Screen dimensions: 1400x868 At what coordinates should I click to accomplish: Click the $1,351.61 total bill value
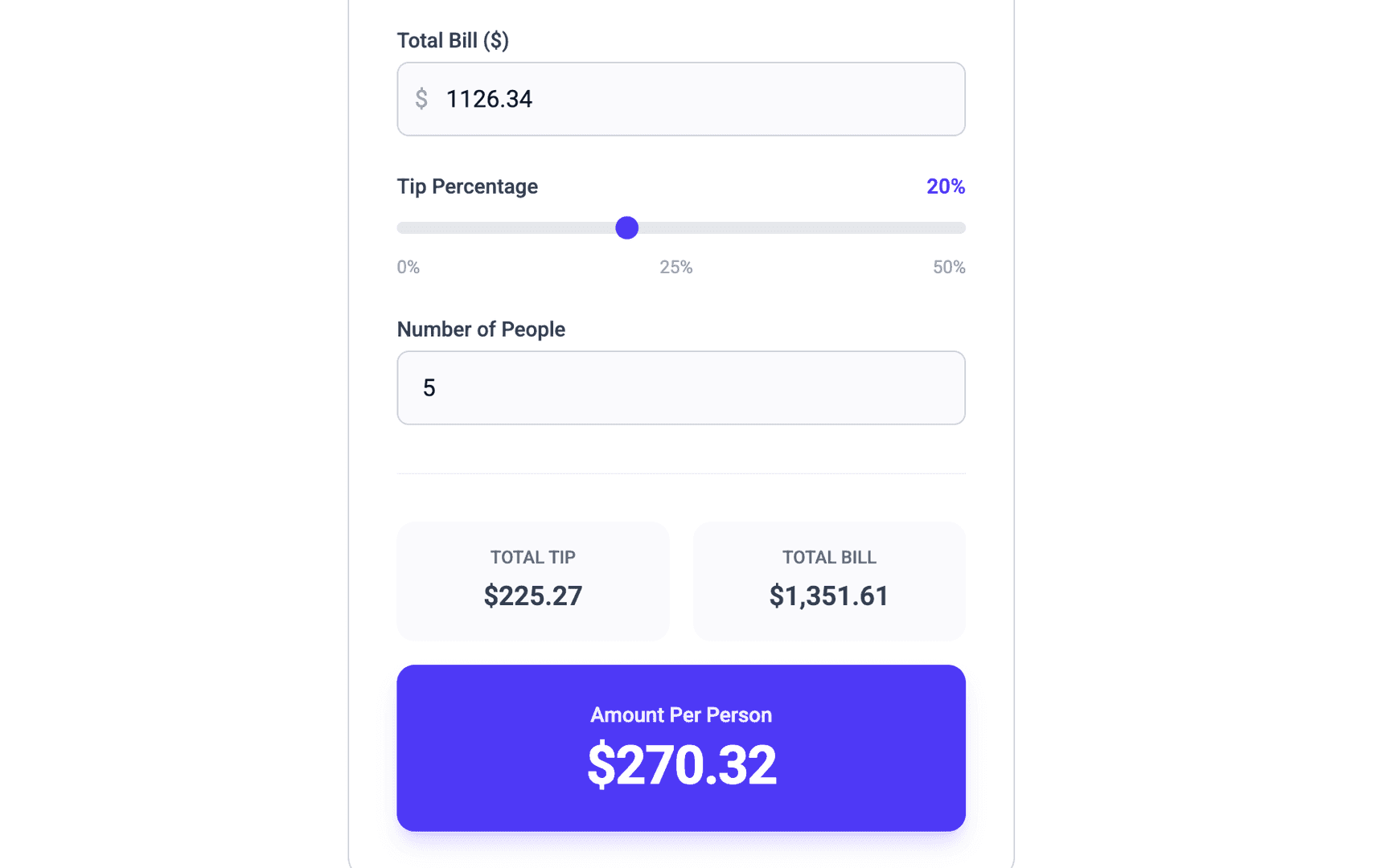[x=829, y=596]
